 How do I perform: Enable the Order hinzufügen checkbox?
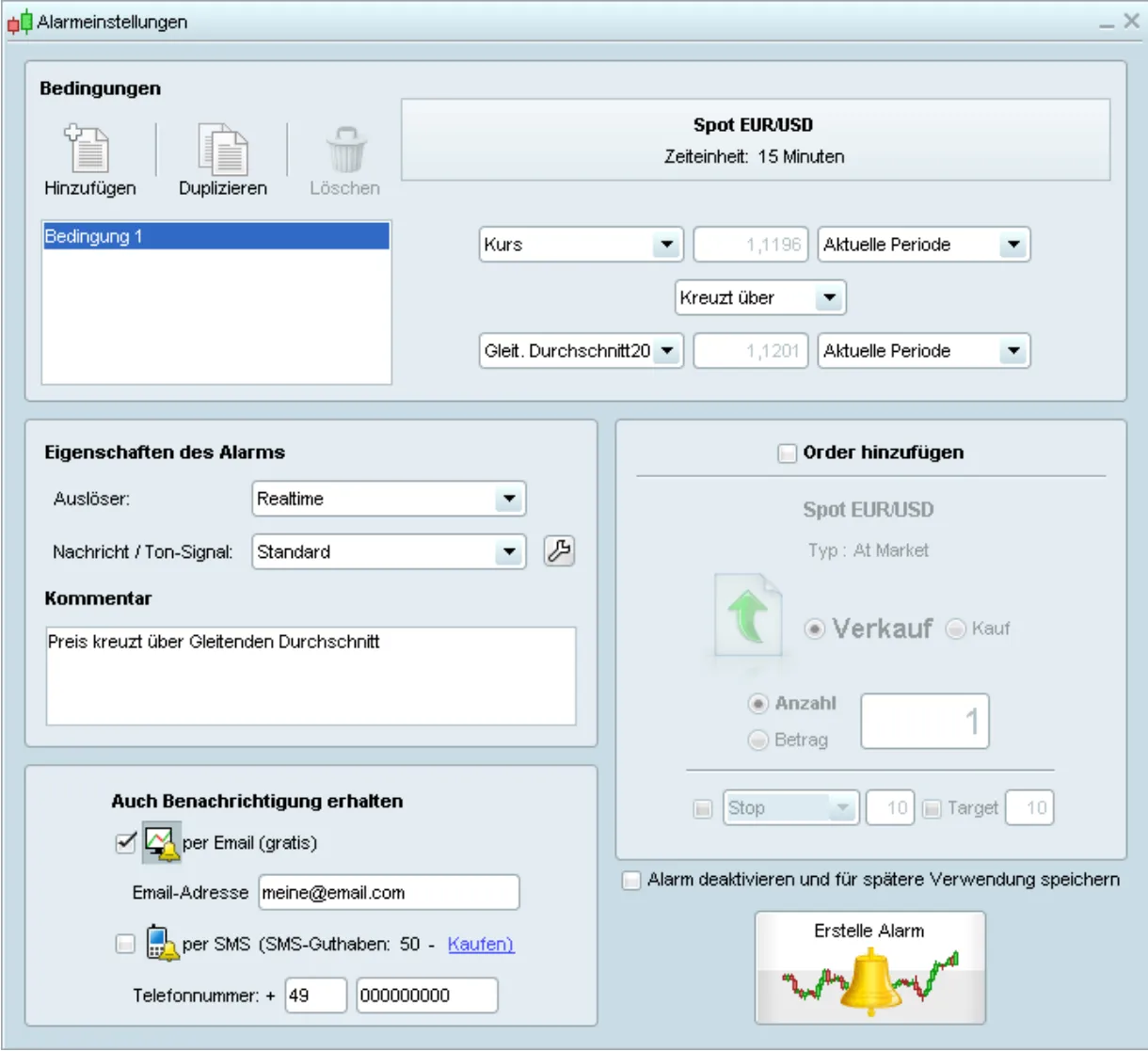pos(787,454)
